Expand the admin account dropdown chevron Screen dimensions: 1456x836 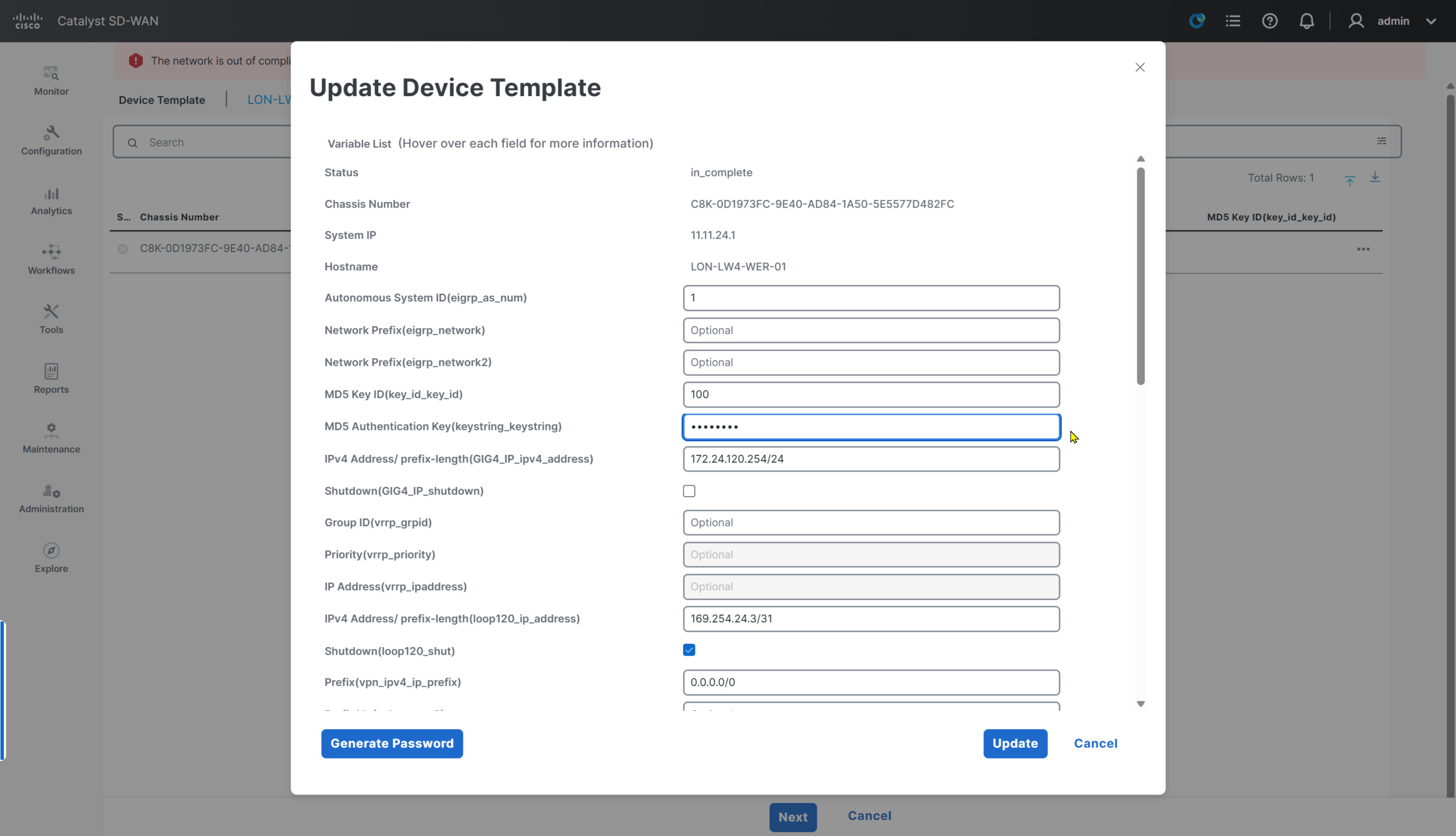[x=1431, y=21]
